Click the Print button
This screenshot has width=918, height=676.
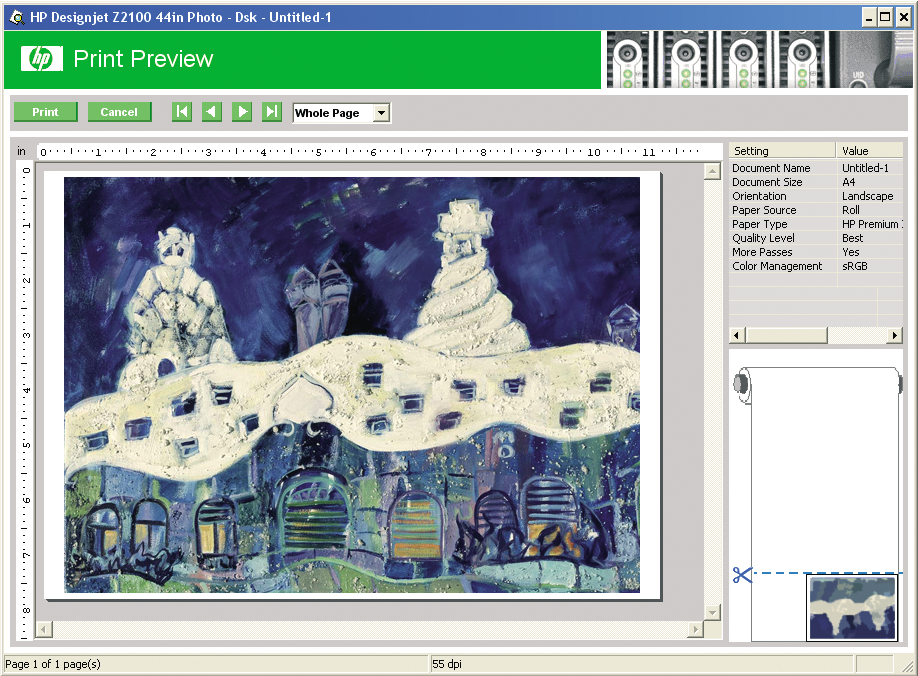click(x=46, y=112)
